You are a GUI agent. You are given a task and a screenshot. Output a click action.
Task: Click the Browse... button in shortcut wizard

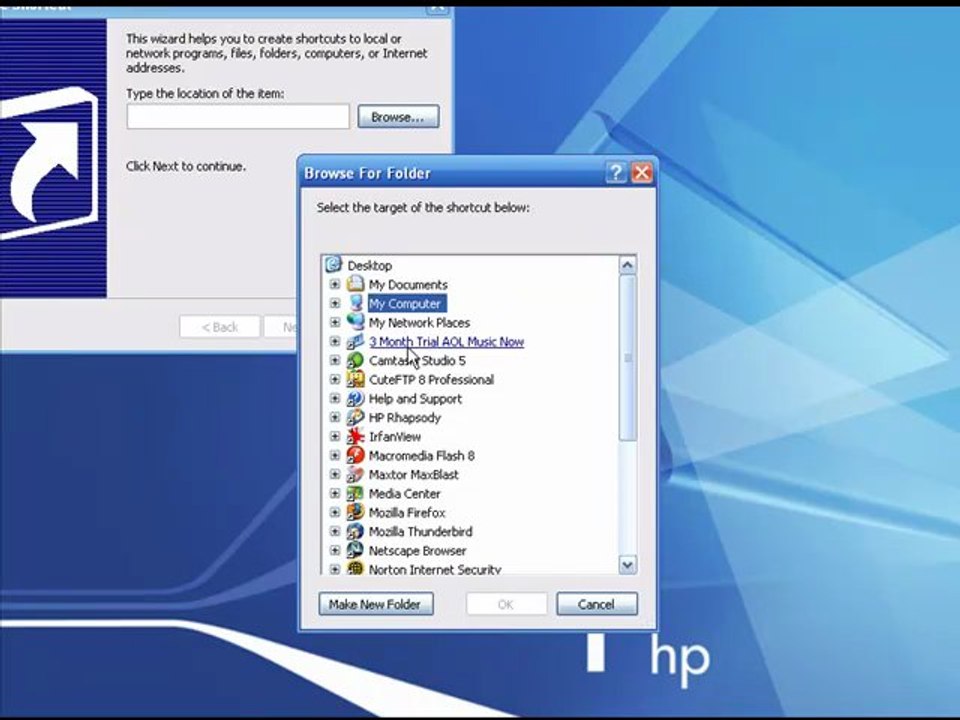pyautogui.click(x=398, y=116)
